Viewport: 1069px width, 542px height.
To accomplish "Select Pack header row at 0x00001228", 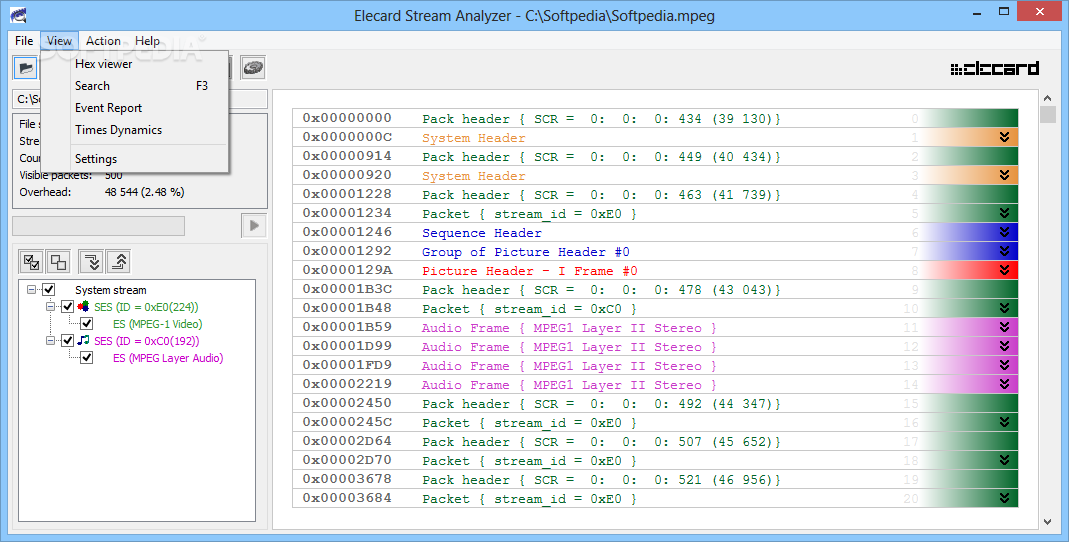I will click(x=654, y=195).
